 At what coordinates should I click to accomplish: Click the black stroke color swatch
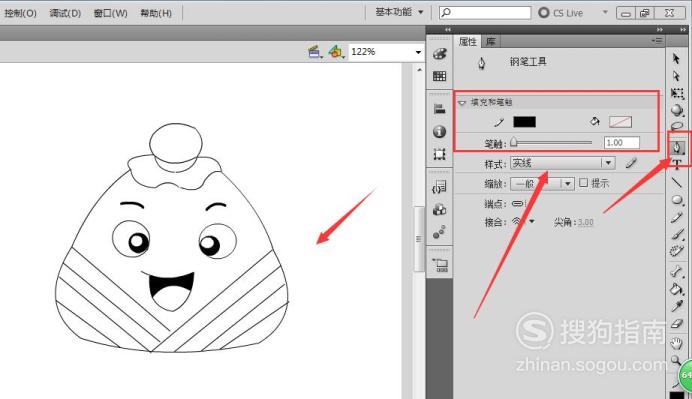(x=525, y=122)
